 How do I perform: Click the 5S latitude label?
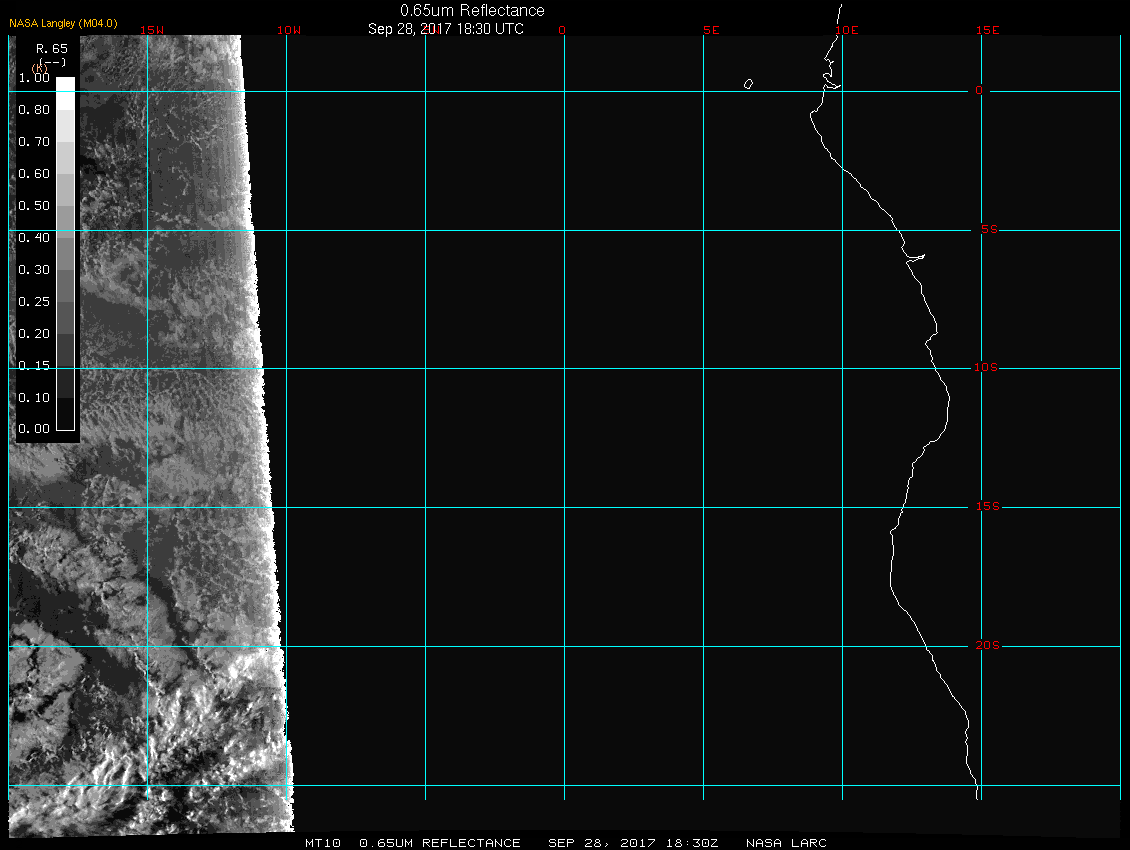point(985,230)
